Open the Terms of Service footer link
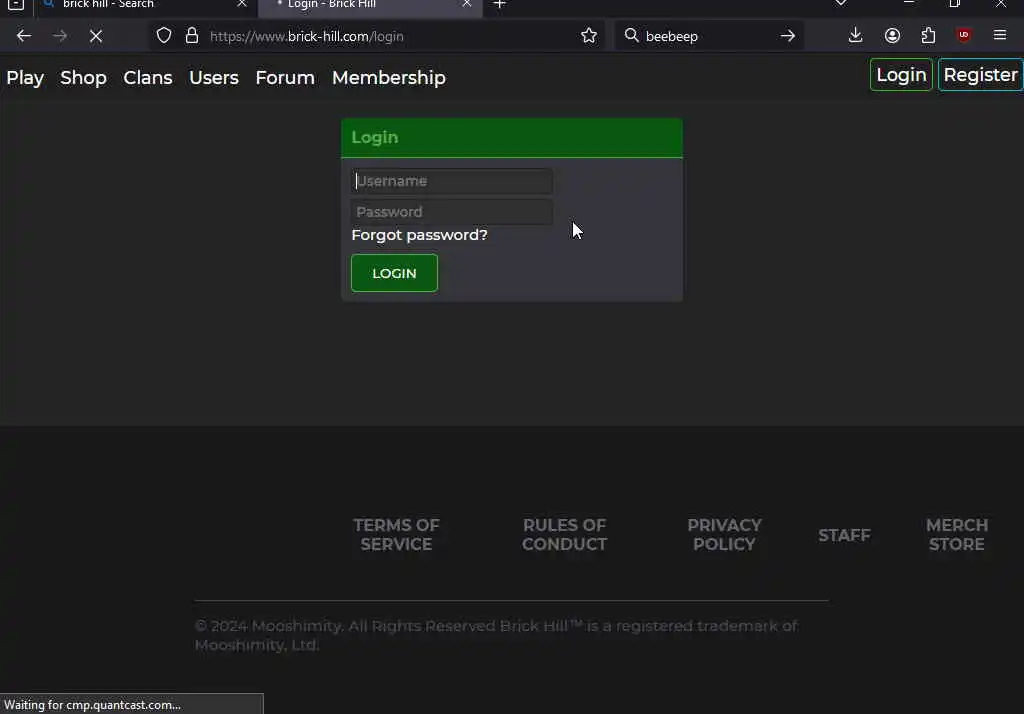 [x=396, y=534]
